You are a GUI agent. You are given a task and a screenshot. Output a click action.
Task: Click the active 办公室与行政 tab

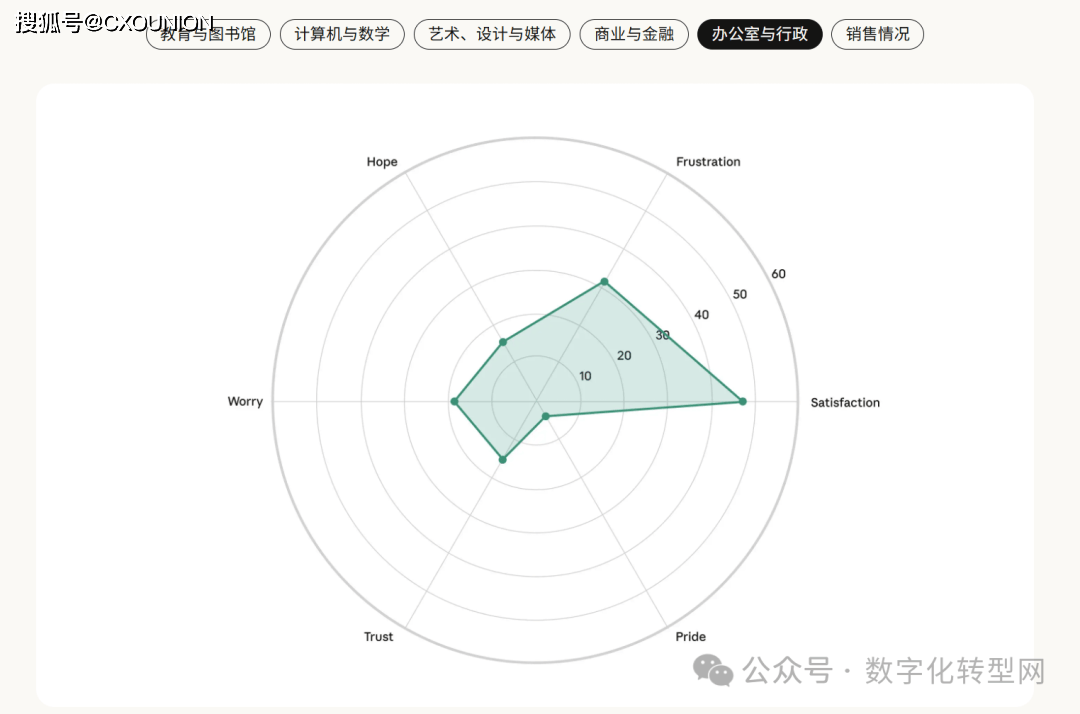coord(760,34)
